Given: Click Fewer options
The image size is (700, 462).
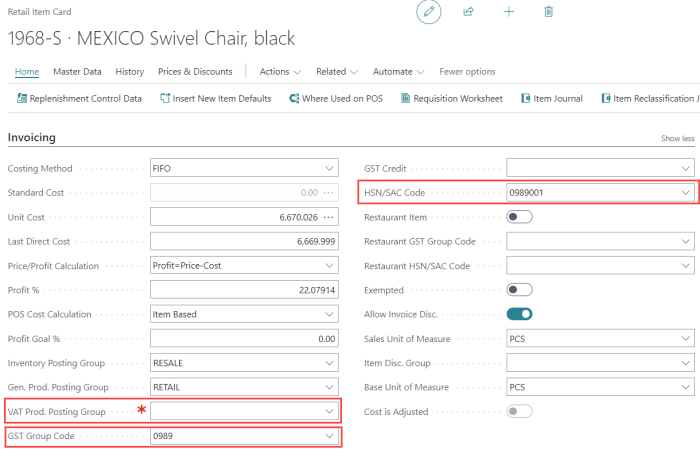Looking at the screenshot, I should click(467, 72).
